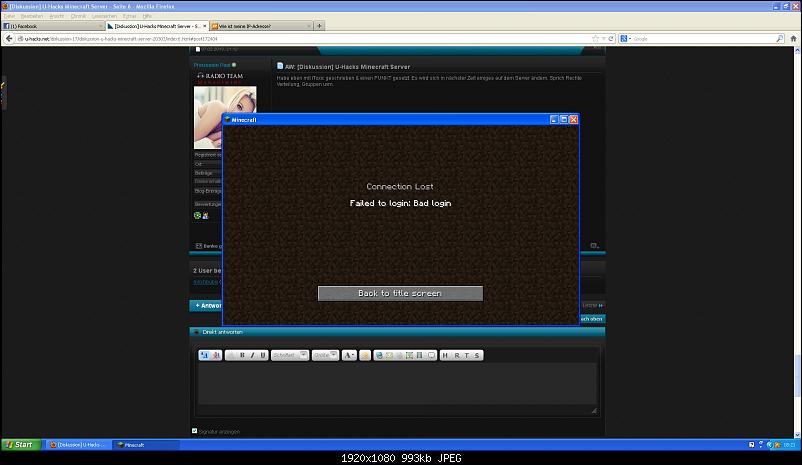The height and width of the screenshot is (465, 802).
Task: Insert link with globe icon
Action: coord(379,355)
